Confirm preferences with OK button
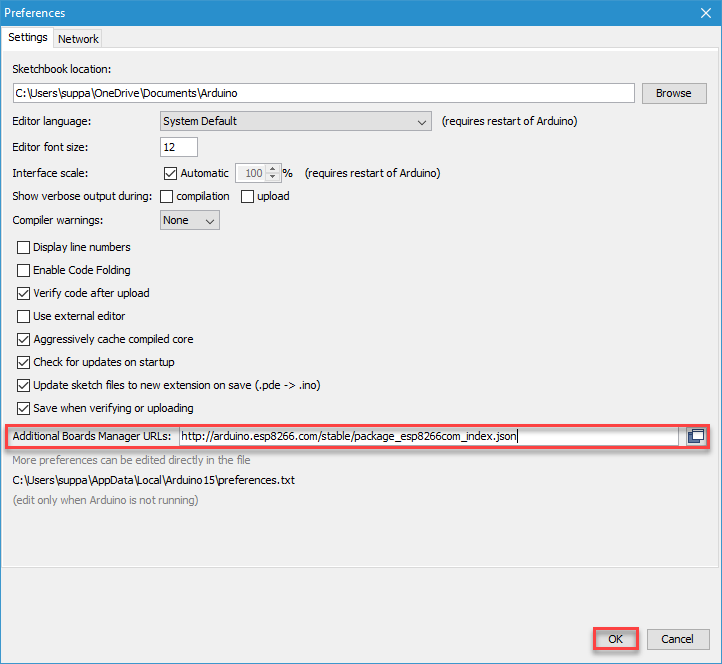Viewport: 722px width, 664px height. tap(615, 639)
